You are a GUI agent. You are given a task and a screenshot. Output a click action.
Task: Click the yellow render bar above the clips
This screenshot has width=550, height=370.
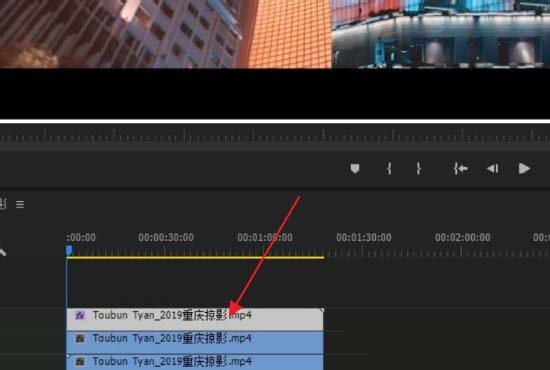[x=195, y=258]
